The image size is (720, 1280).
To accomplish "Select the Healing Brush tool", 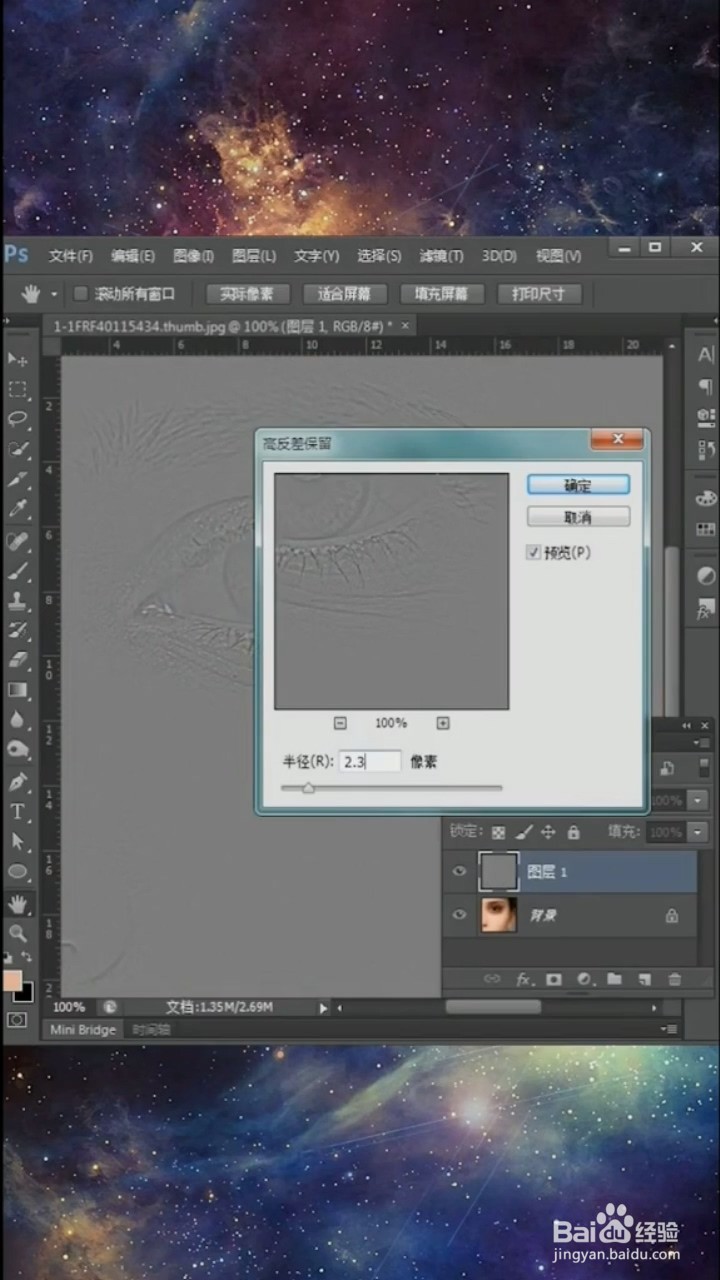I will (18, 541).
